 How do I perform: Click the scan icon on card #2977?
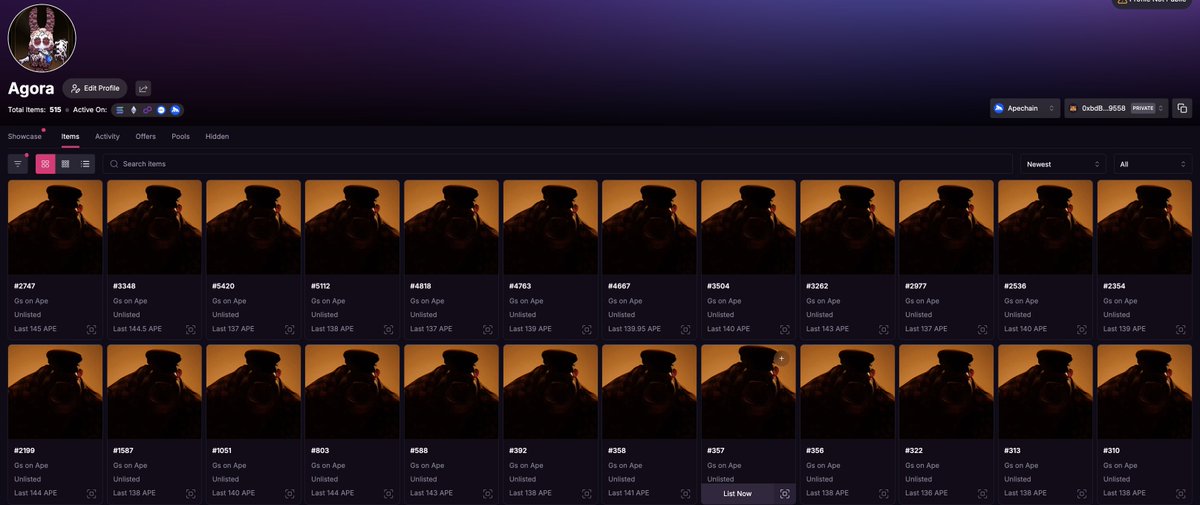tap(982, 329)
